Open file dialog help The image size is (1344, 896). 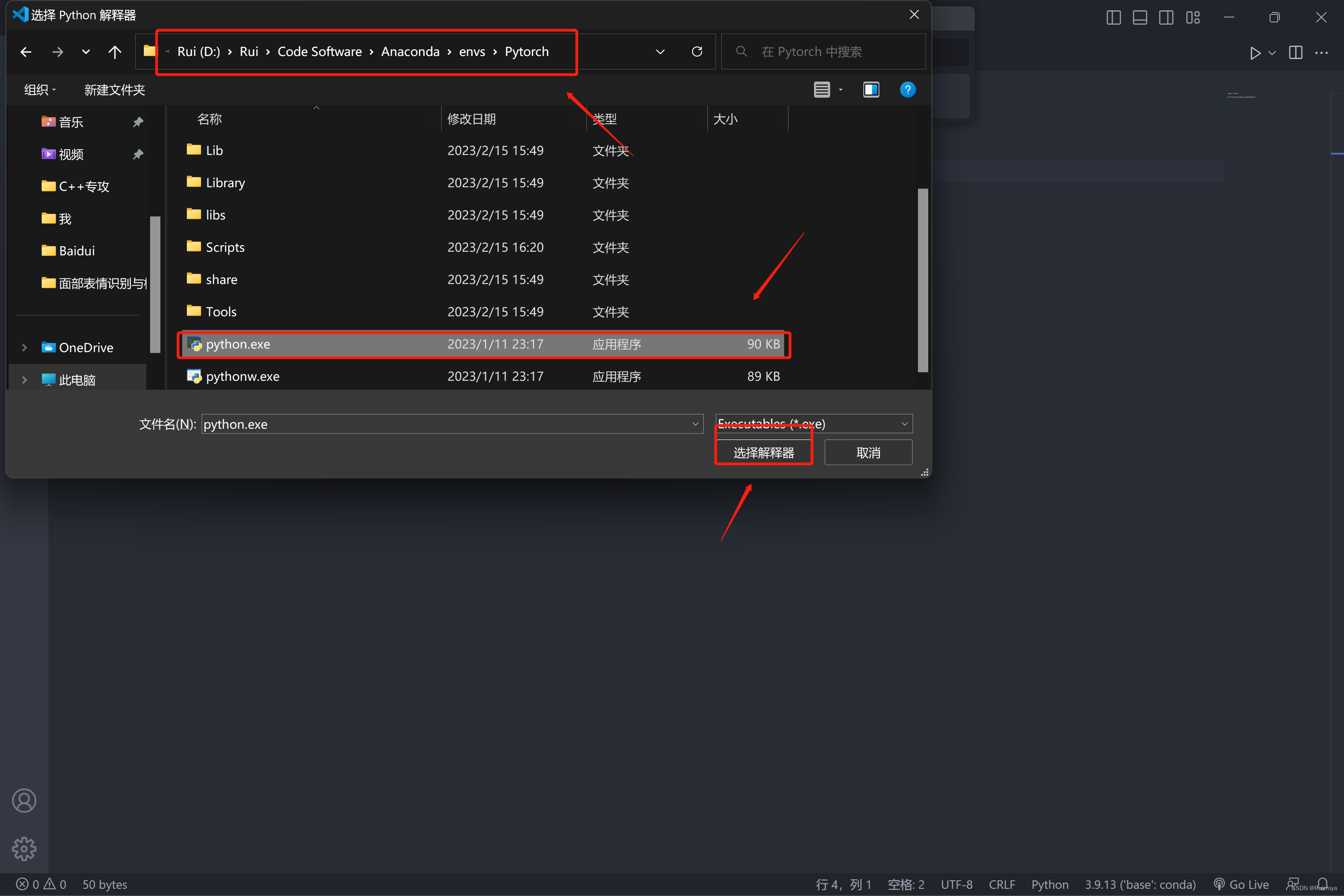(x=908, y=90)
